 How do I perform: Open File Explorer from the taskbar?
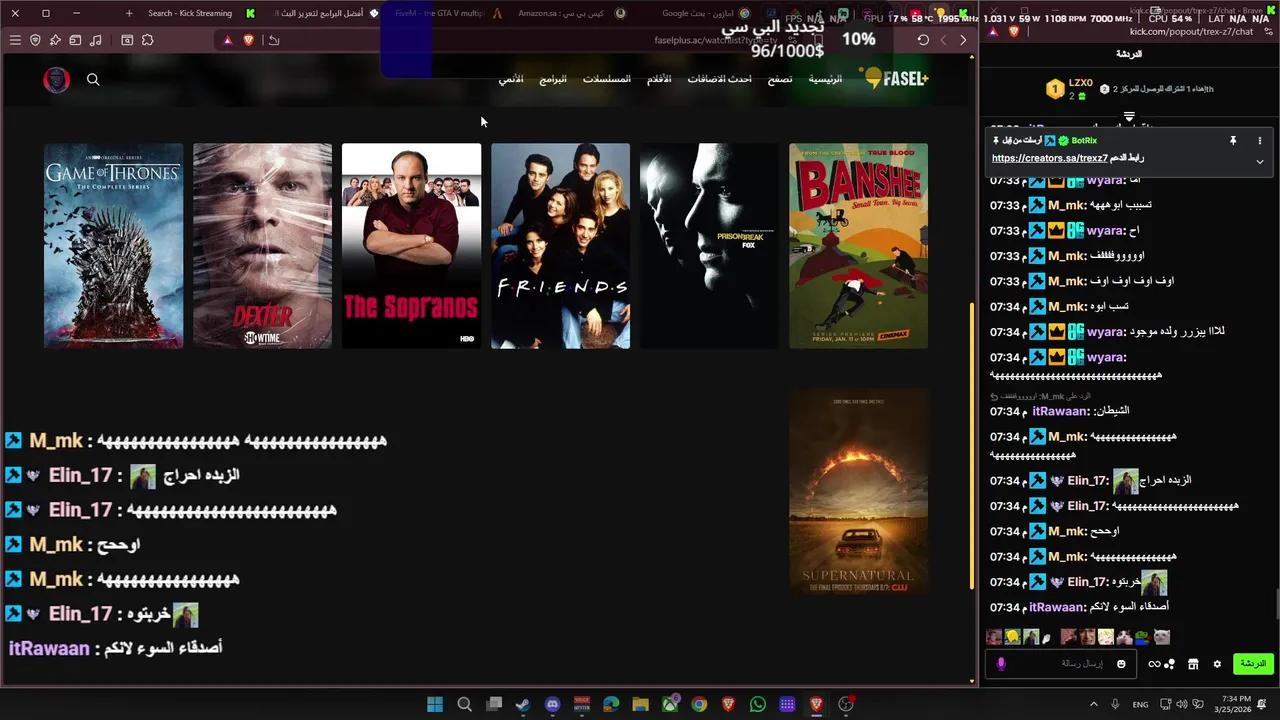pos(641,704)
